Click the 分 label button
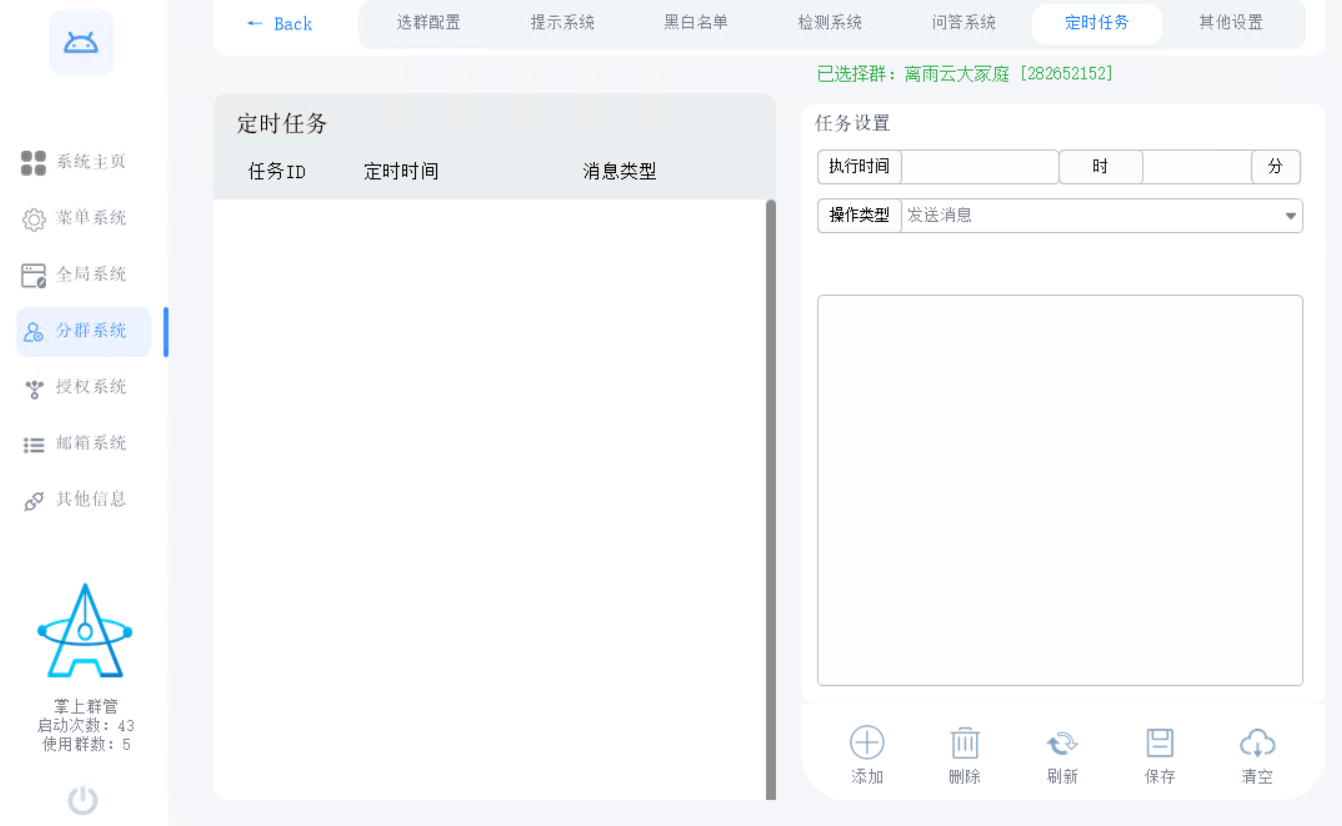Screen dimensions: 1342x826 [1276, 167]
